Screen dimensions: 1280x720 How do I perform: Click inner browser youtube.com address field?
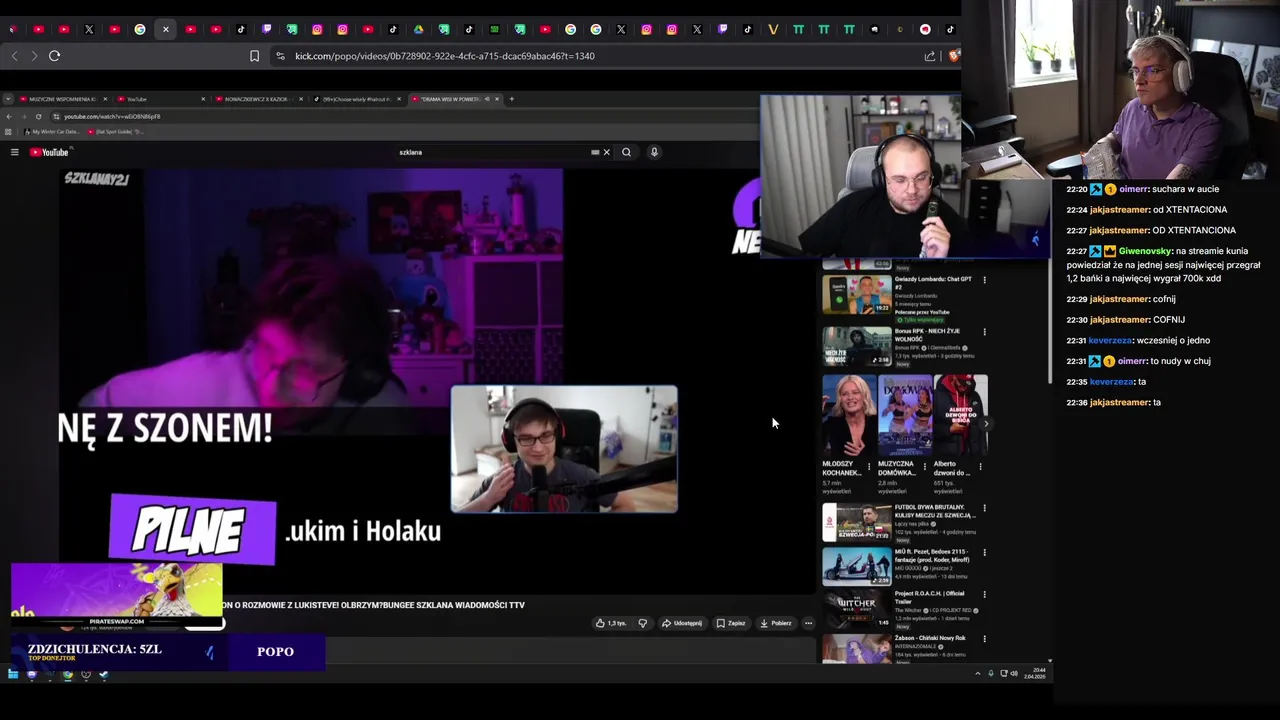[112, 117]
